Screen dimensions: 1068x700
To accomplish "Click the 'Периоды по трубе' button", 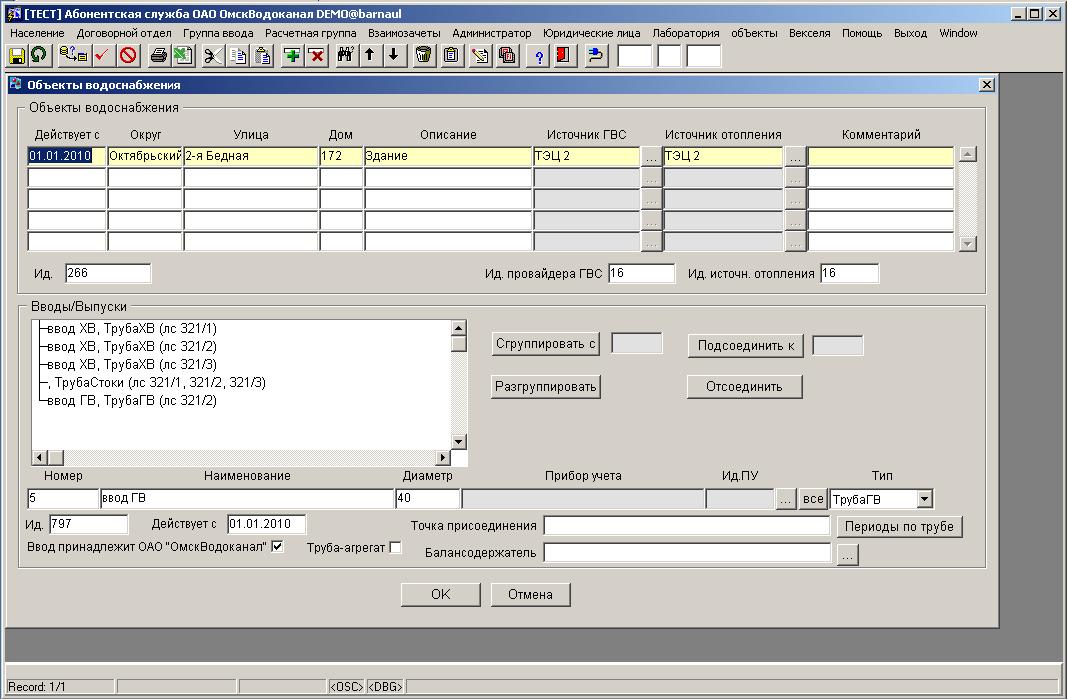I will tap(899, 527).
